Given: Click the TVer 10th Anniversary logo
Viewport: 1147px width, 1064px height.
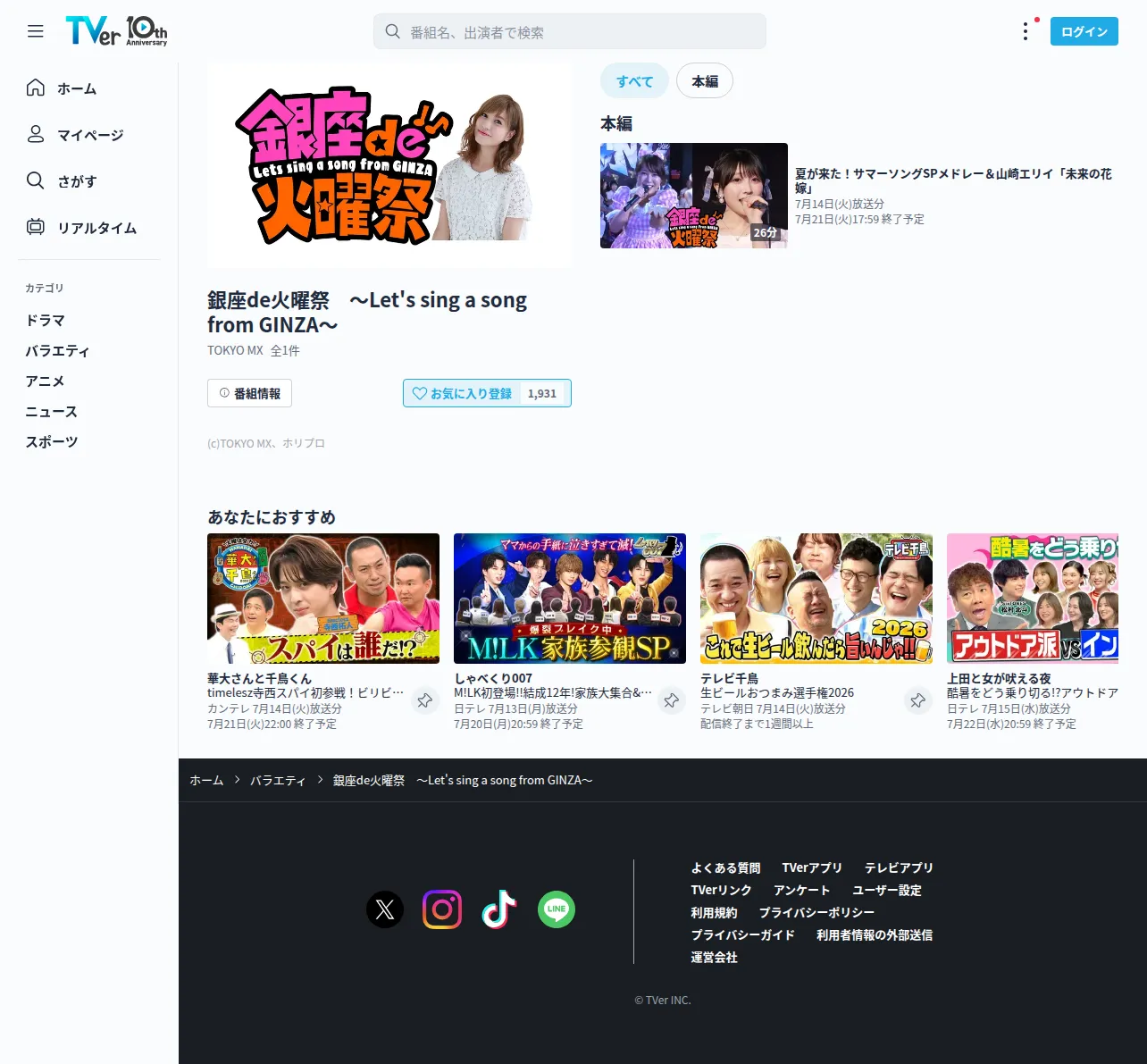Looking at the screenshot, I should coord(116,31).
